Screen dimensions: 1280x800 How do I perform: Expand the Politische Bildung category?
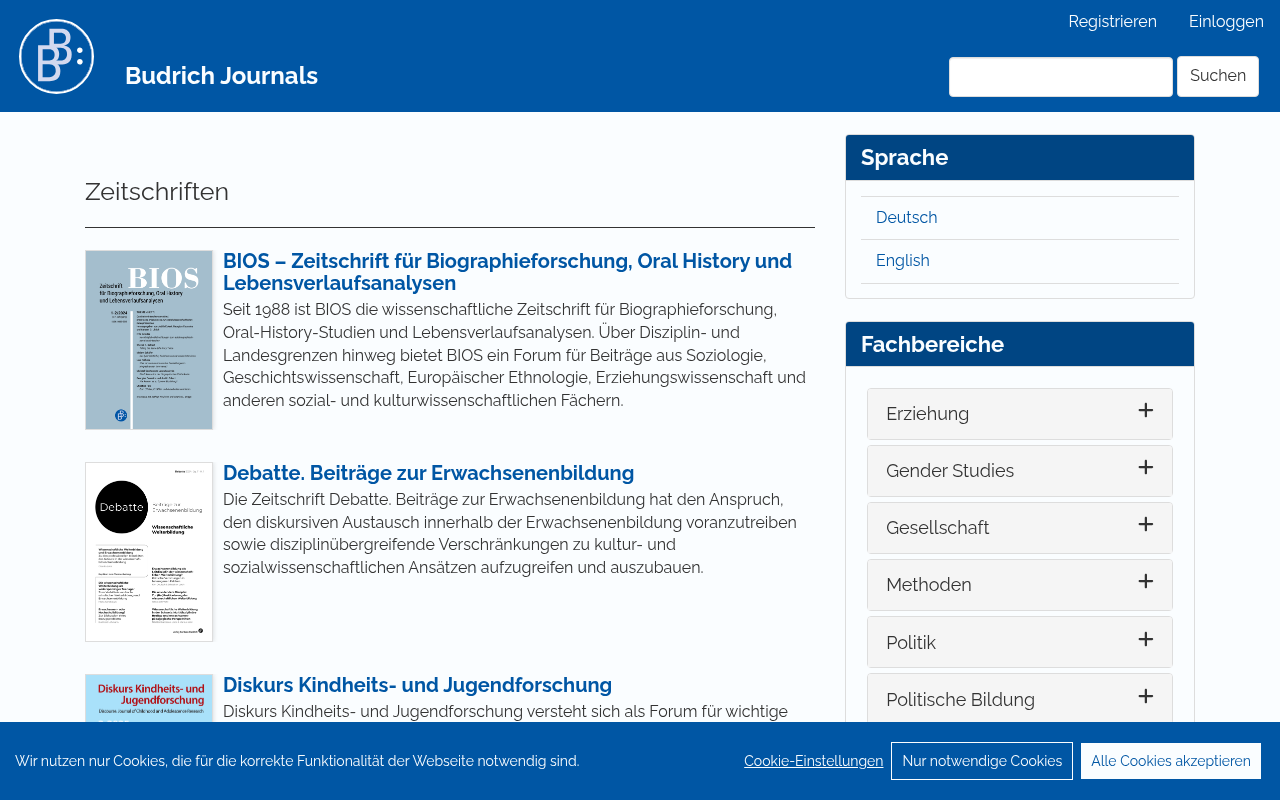pyautogui.click(x=1020, y=698)
